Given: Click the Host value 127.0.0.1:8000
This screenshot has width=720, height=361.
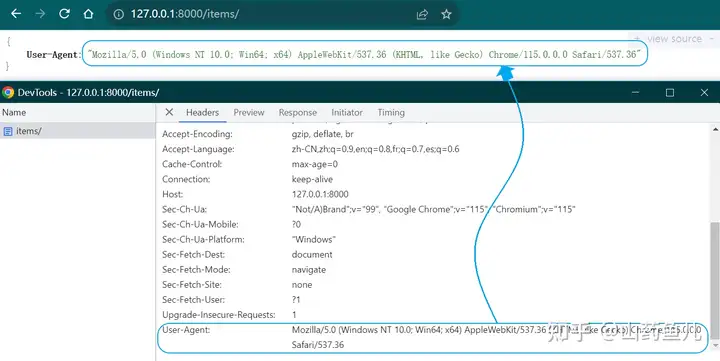Looking at the screenshot, I should tap(320, 194).
